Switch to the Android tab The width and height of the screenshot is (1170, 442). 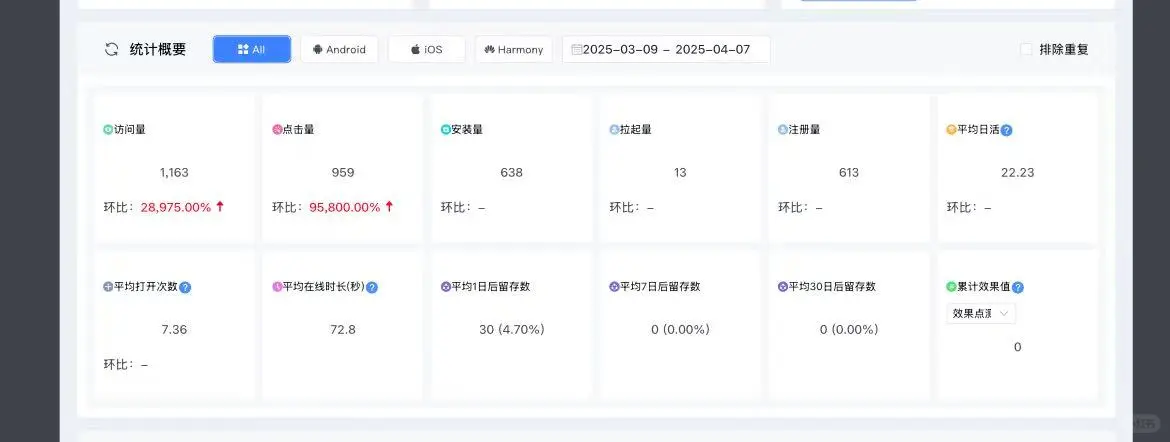[340, 49]
